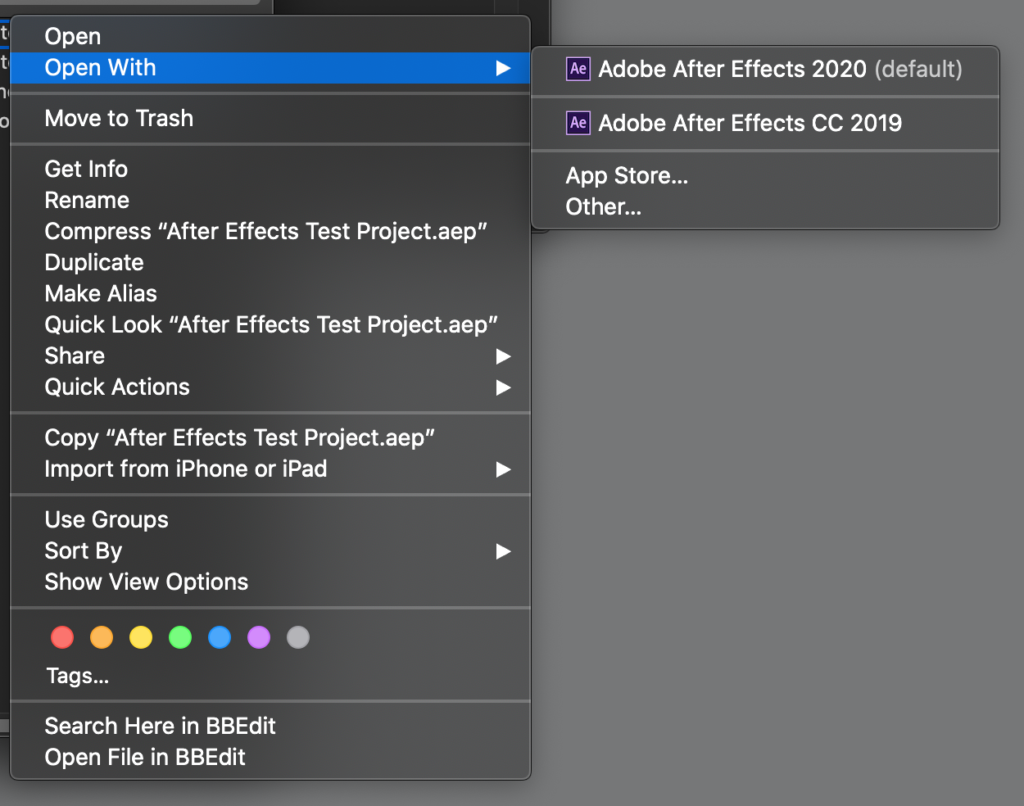Quick Look After Effects Test Project.aep
The width and height of the screenshot is (1024, 806).
click(270, 325)
